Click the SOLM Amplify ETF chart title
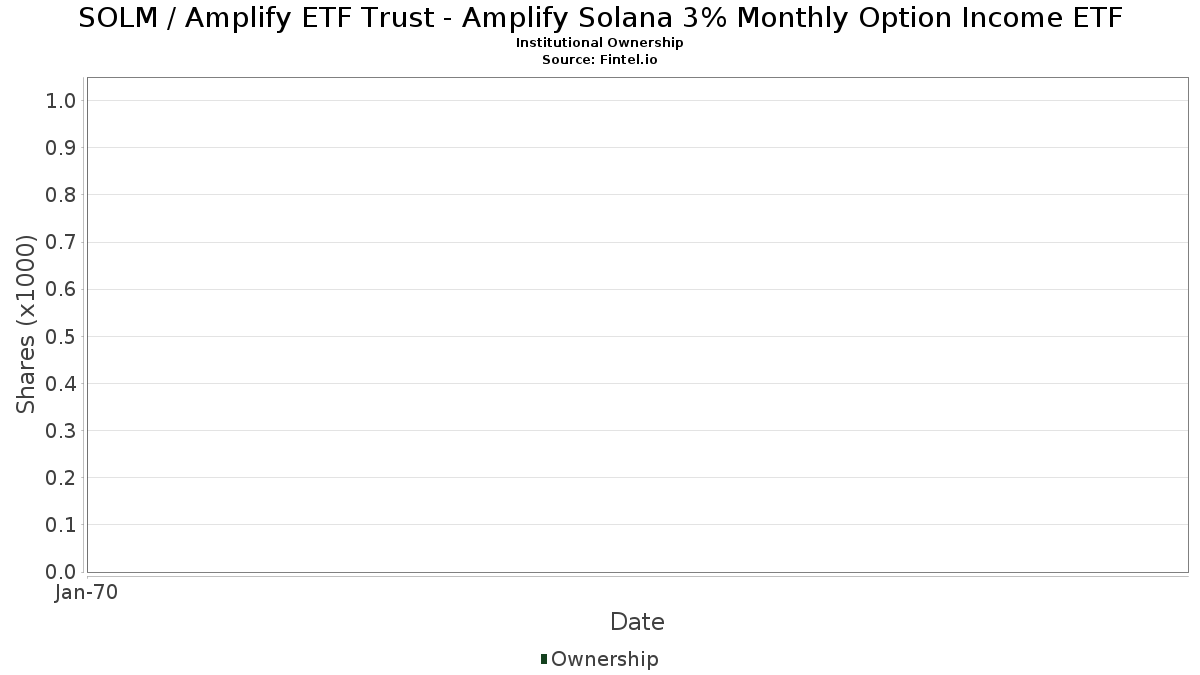Viewport: 1200px width, 675px height. (x=600, y=18)
